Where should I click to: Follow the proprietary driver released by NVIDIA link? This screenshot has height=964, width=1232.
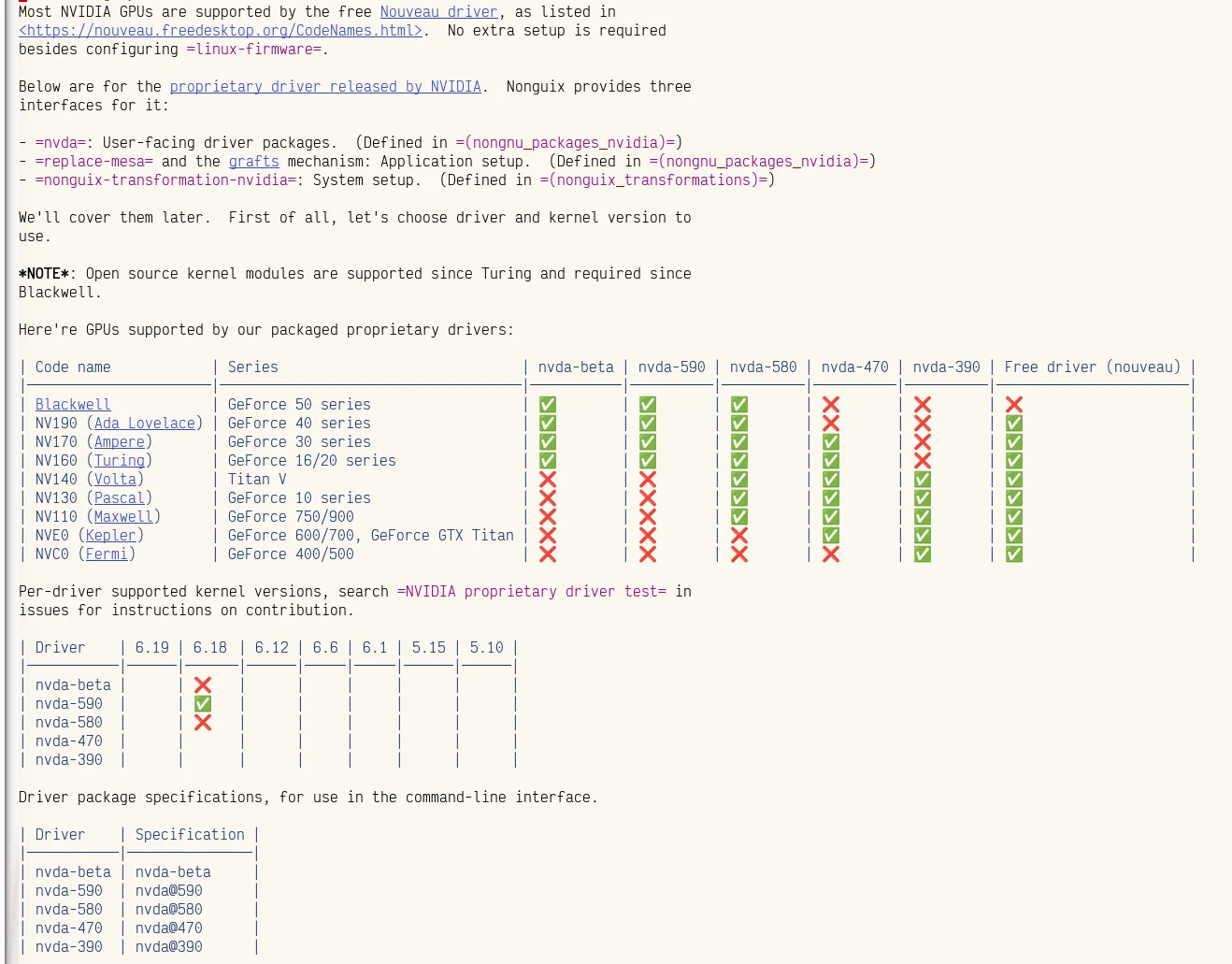coord(325,87)
